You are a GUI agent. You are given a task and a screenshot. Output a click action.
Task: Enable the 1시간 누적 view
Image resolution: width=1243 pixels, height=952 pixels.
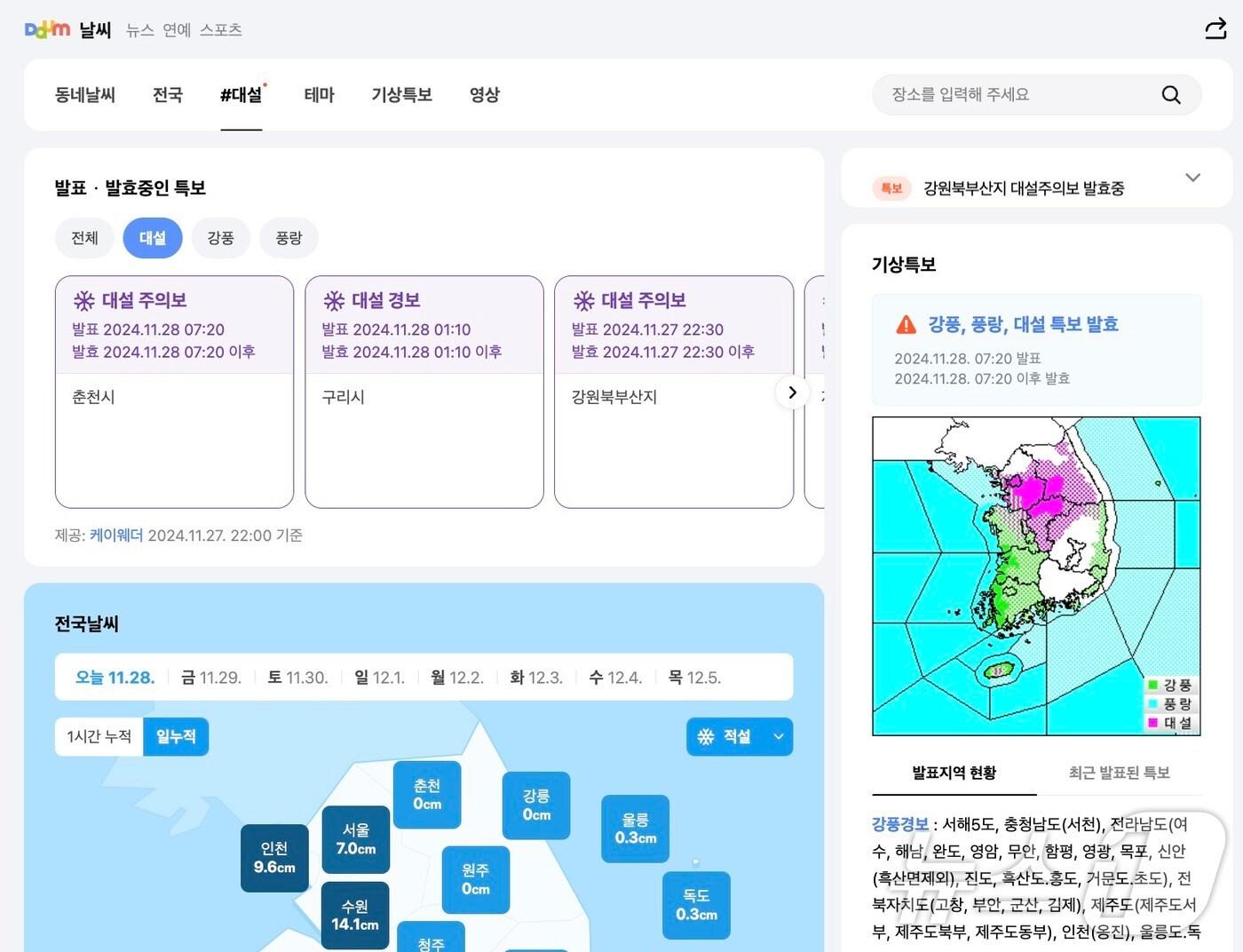(x=98, y=736)
